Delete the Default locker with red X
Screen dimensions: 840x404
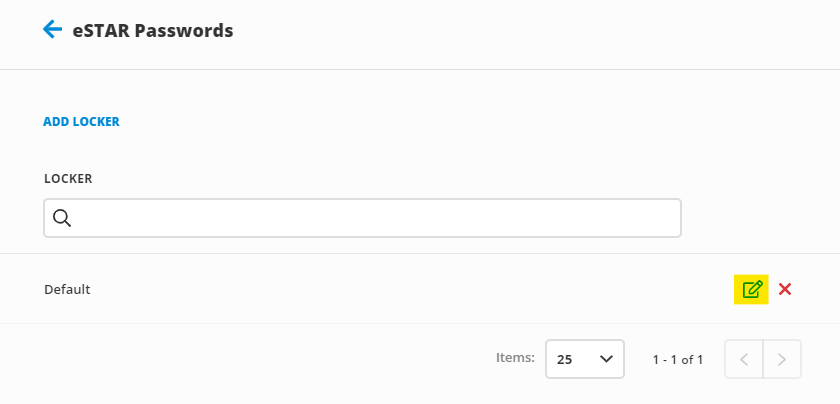(785, 289)
